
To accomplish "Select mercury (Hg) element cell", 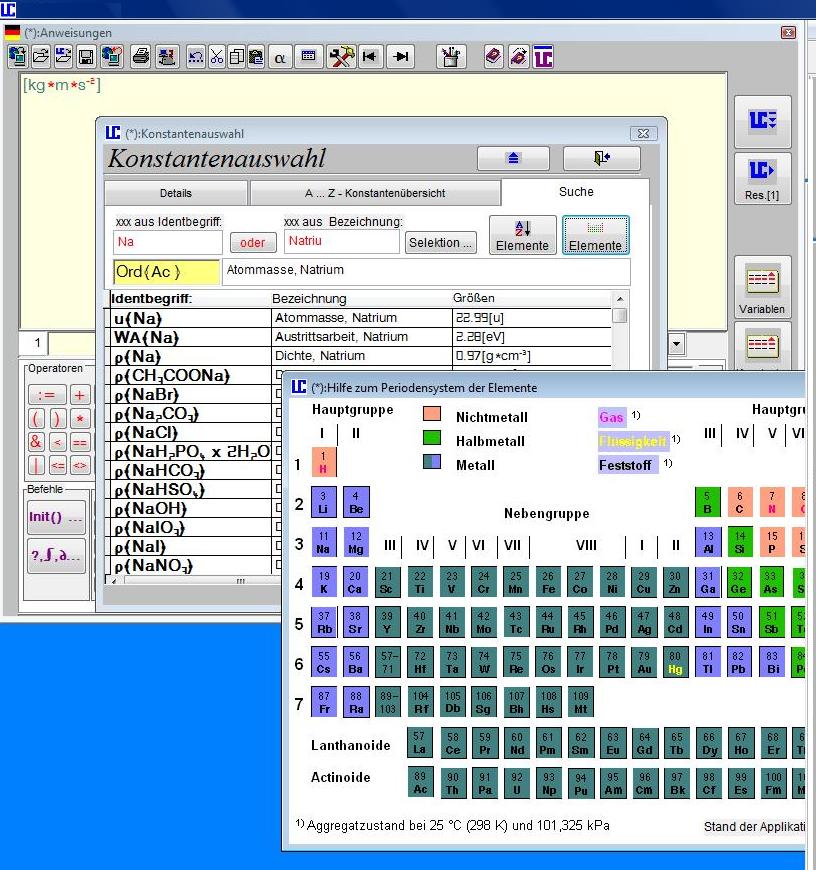I will click(675, 662).
